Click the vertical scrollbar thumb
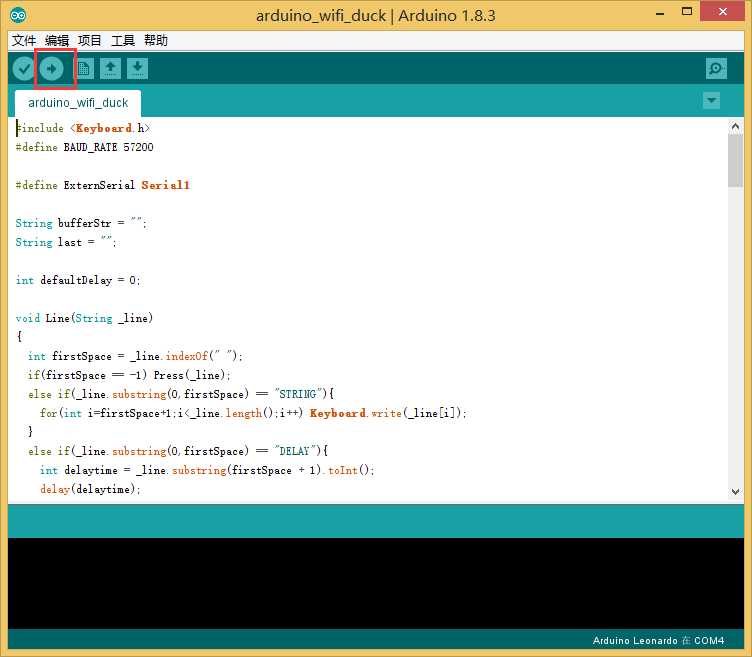This screenshot has width=752, height=657. (735, 161)
